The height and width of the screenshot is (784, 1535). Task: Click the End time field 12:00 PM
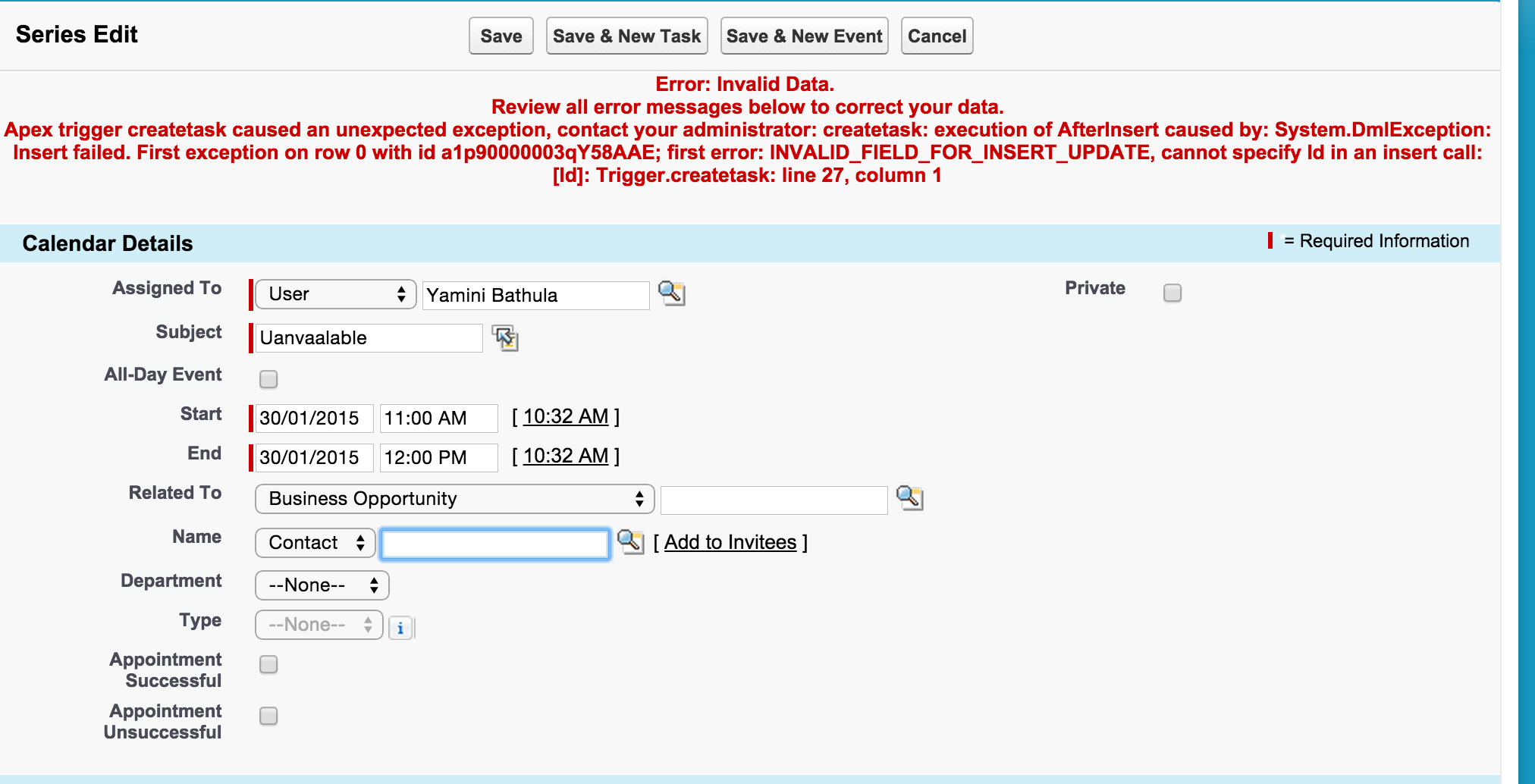tap(439, 457)
